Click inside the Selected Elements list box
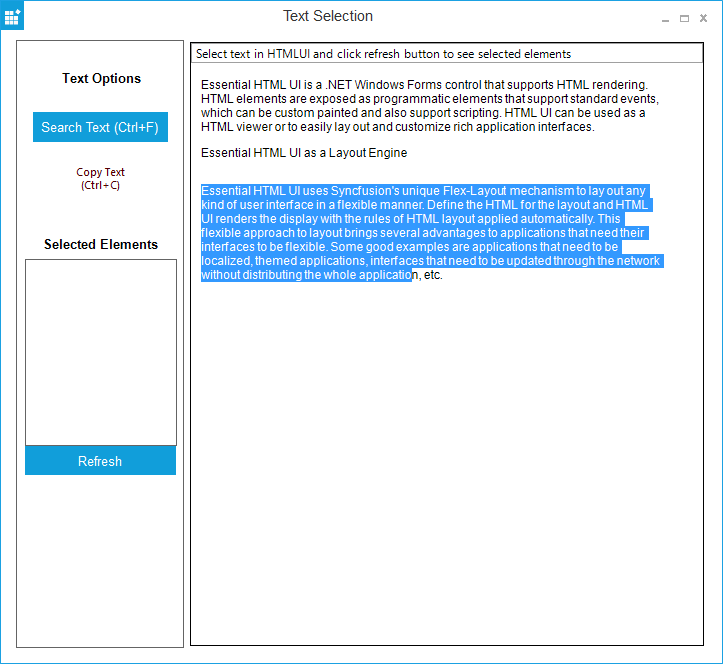Image resolution: width=723 pixels, height=664 pixels. (x=101, y=352)
